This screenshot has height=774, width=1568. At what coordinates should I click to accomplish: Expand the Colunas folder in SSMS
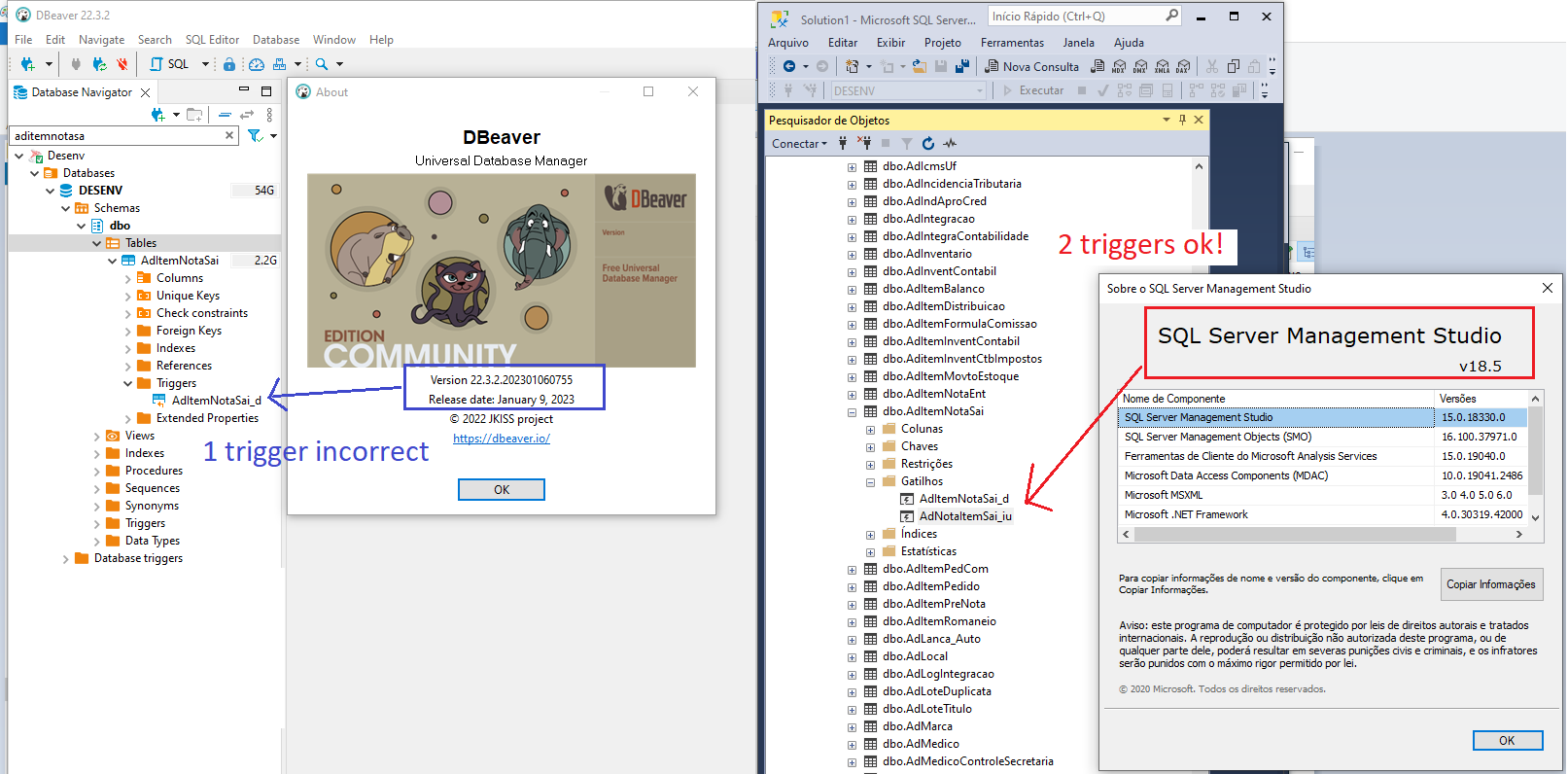[871, 430]
